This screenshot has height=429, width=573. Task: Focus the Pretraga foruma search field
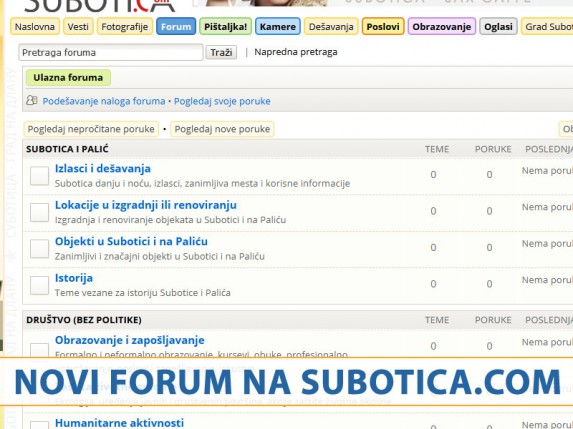[111, 52]
